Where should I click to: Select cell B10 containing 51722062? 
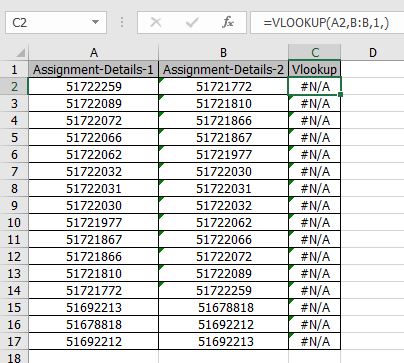223,222
